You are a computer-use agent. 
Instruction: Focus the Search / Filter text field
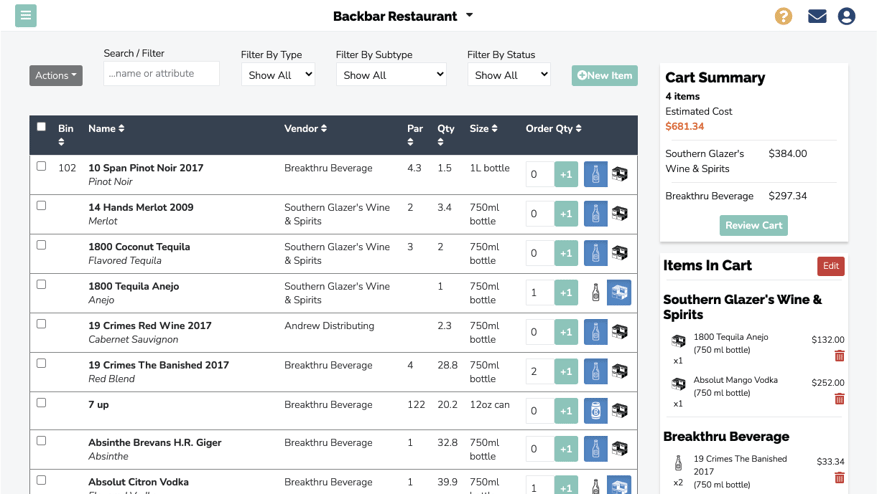tap(161, 73)
